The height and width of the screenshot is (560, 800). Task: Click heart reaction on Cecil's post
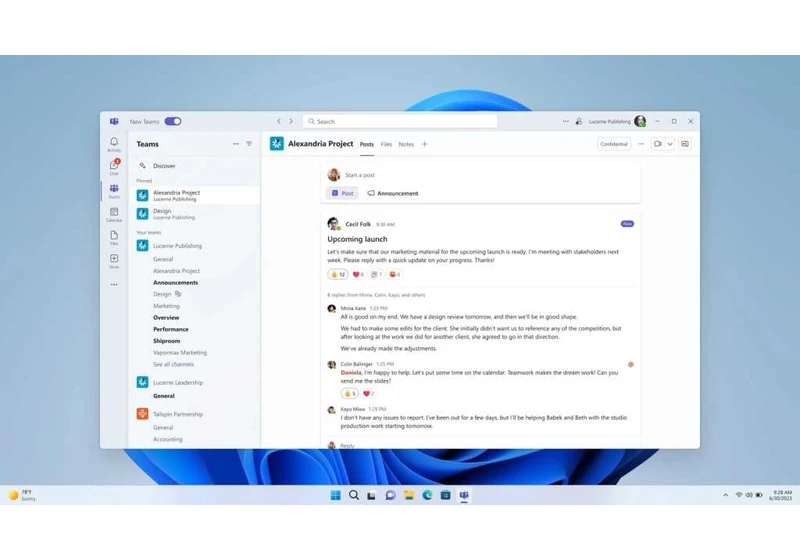tap(358, 274)
